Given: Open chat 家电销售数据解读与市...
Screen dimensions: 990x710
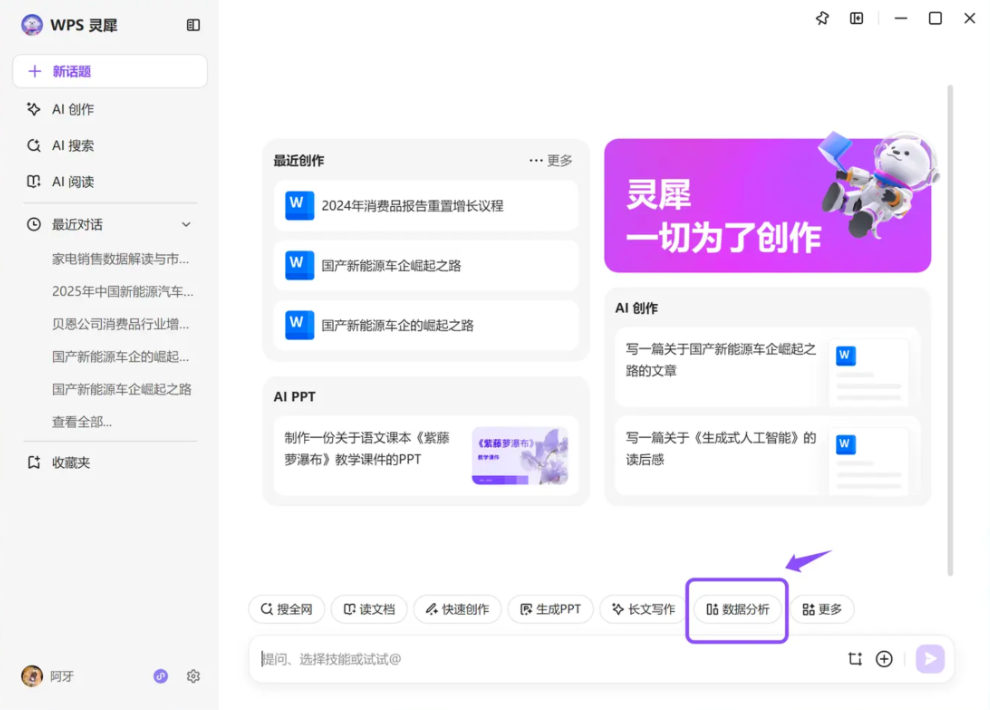Looking at the screenshot, I should (121, 259).
